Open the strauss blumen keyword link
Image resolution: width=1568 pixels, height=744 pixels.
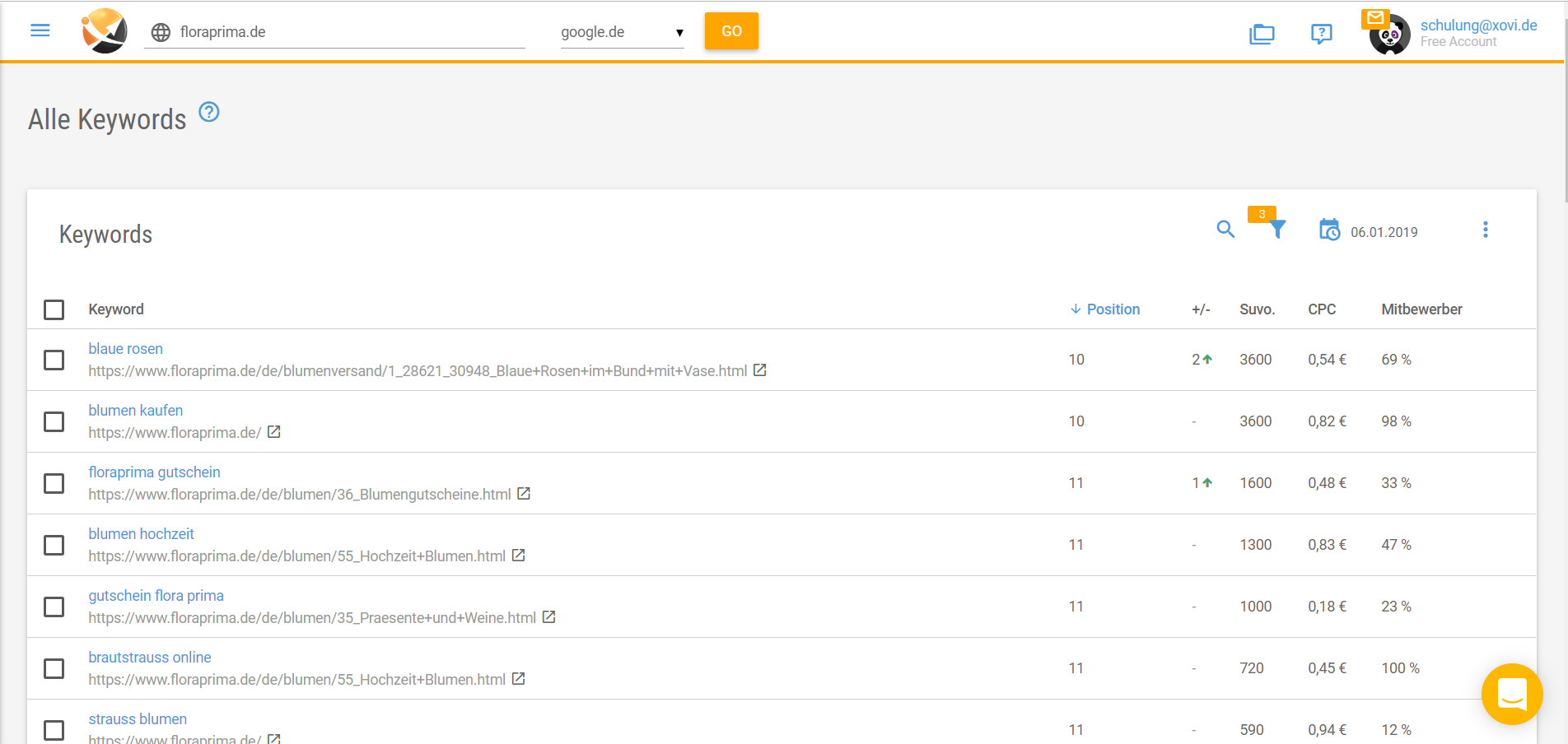click(x=138, y=719)
